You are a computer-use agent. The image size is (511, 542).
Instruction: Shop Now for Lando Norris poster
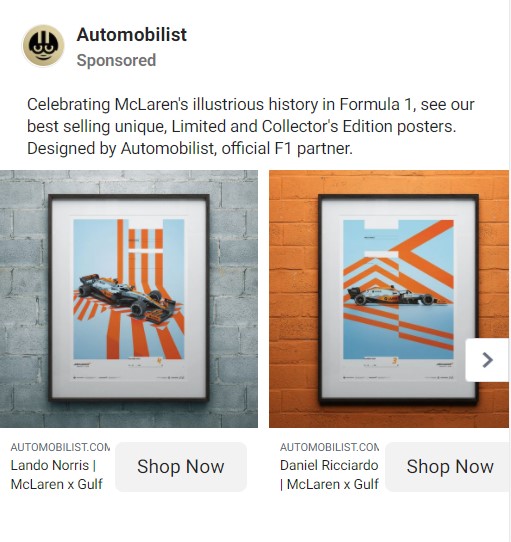pyautogui.click(x=181, y=467)
